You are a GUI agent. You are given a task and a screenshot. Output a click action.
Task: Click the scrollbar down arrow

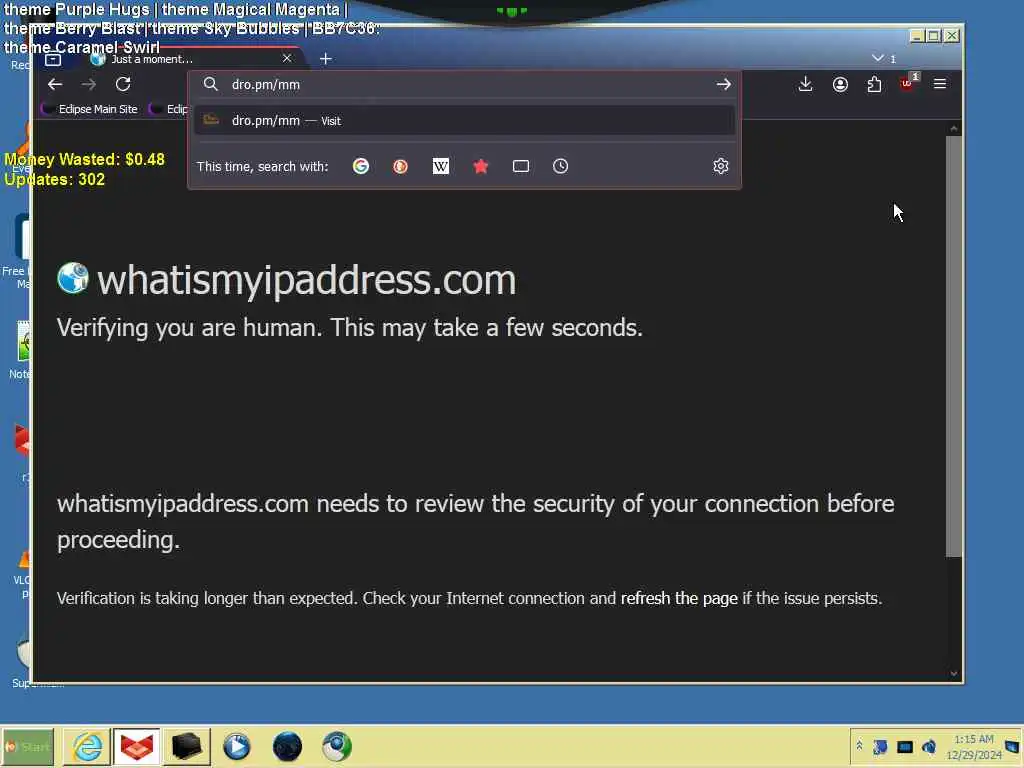coord(953,673)
